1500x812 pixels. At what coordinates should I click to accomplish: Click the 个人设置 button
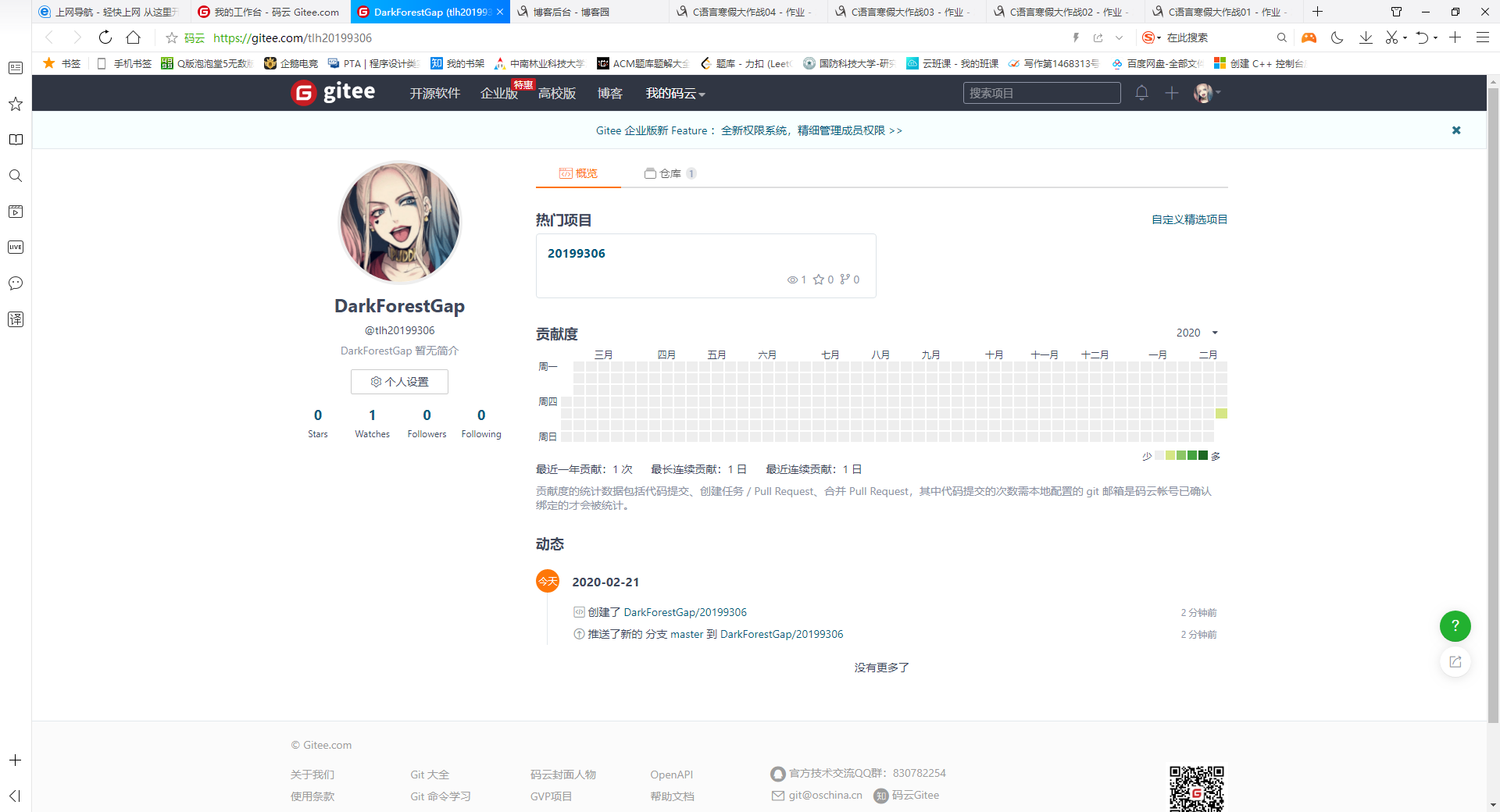tap(399, 382)
